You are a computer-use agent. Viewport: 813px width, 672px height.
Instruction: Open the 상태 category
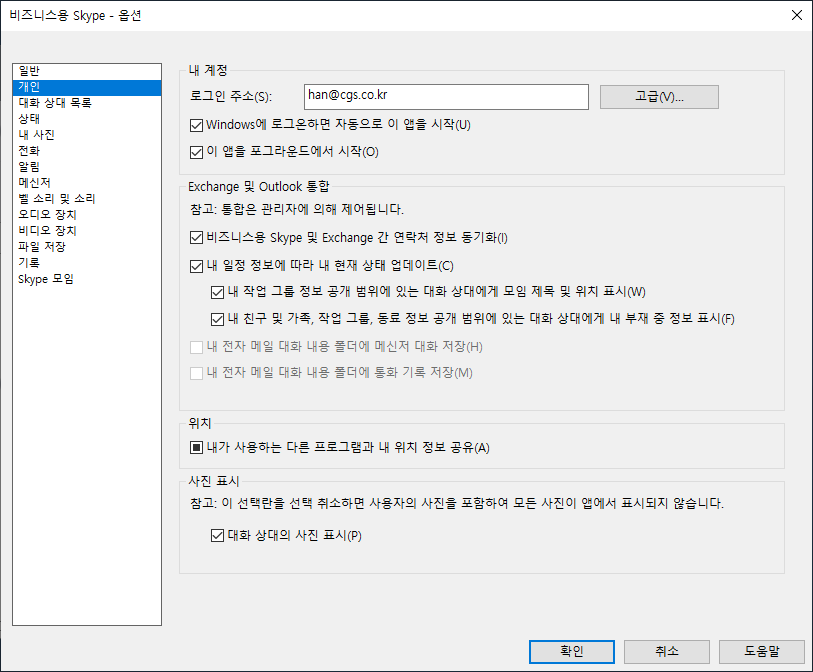click(87, 119)
